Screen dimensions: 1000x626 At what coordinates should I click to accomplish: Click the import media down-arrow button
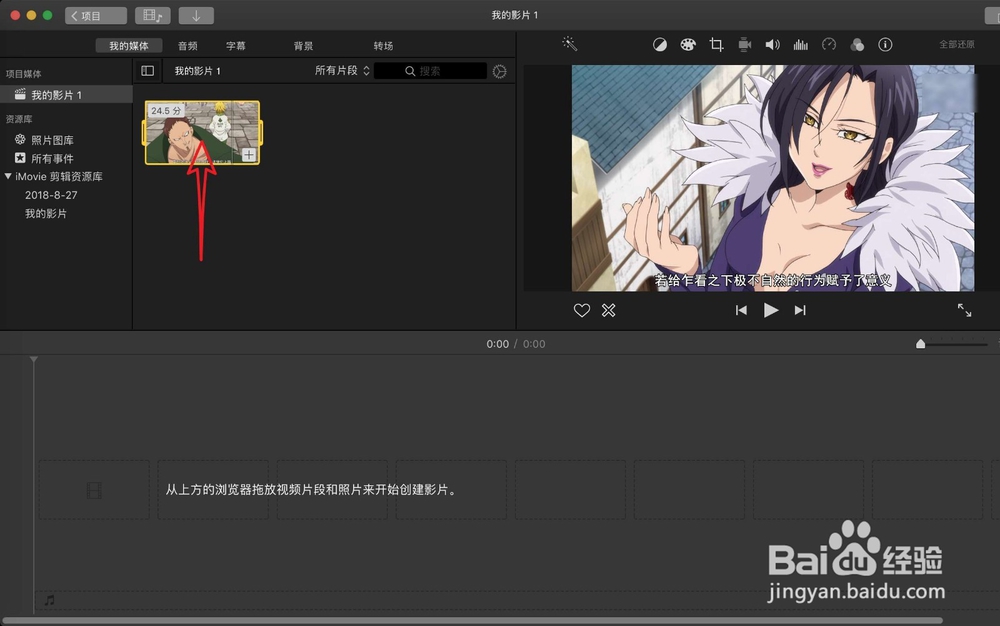point(196,15)
